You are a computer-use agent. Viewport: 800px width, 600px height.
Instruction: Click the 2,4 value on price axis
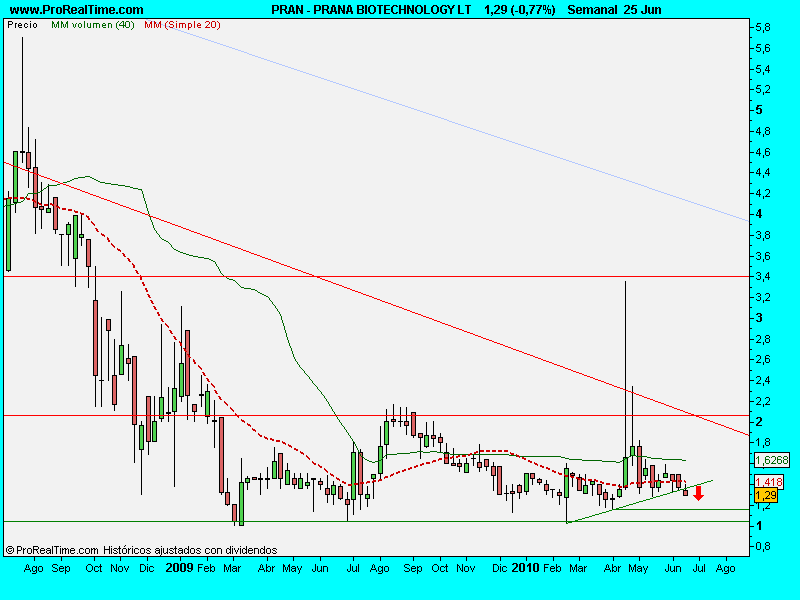(763, 381)
